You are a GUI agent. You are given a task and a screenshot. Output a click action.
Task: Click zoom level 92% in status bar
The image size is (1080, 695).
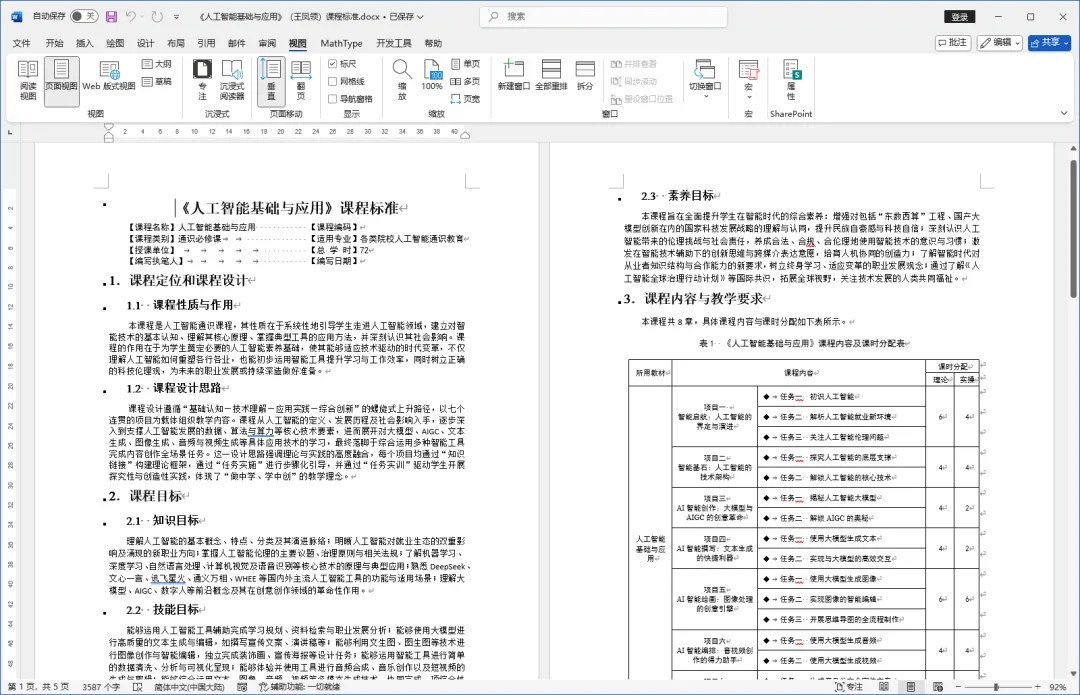(1058, 687)
